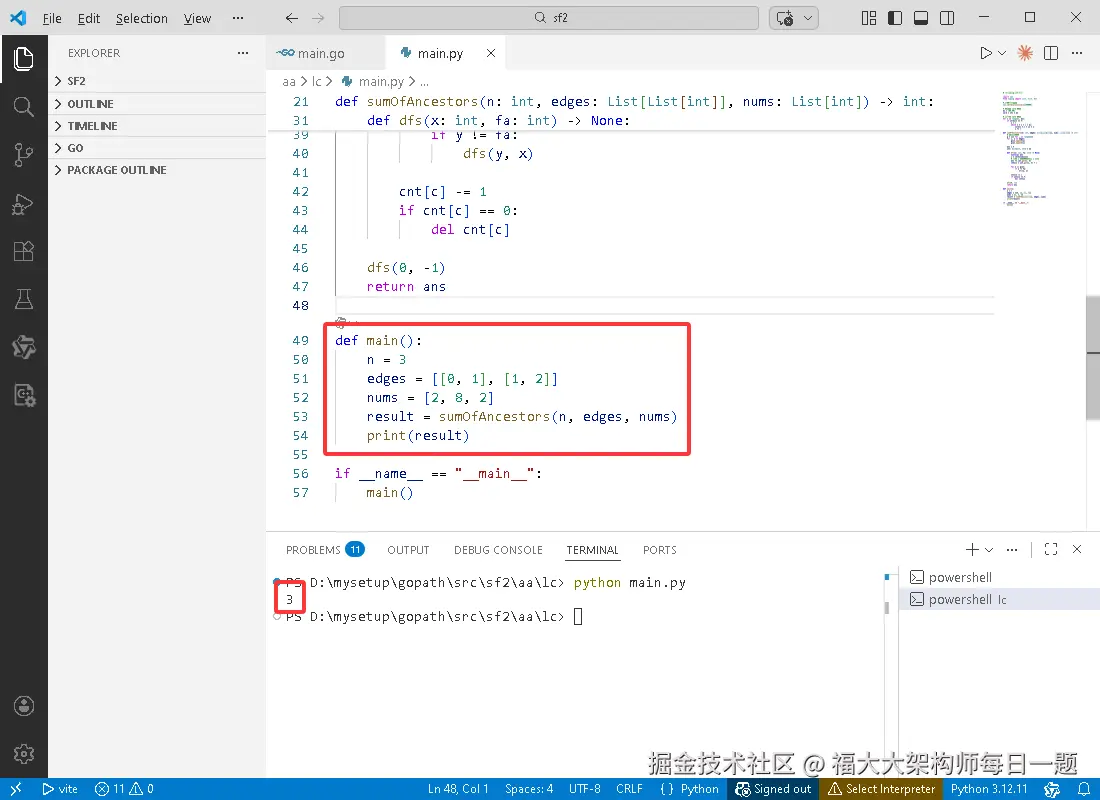Click the sf2 command center search box
This screenshot has width=1100, height=800.
tap(549, 18)
